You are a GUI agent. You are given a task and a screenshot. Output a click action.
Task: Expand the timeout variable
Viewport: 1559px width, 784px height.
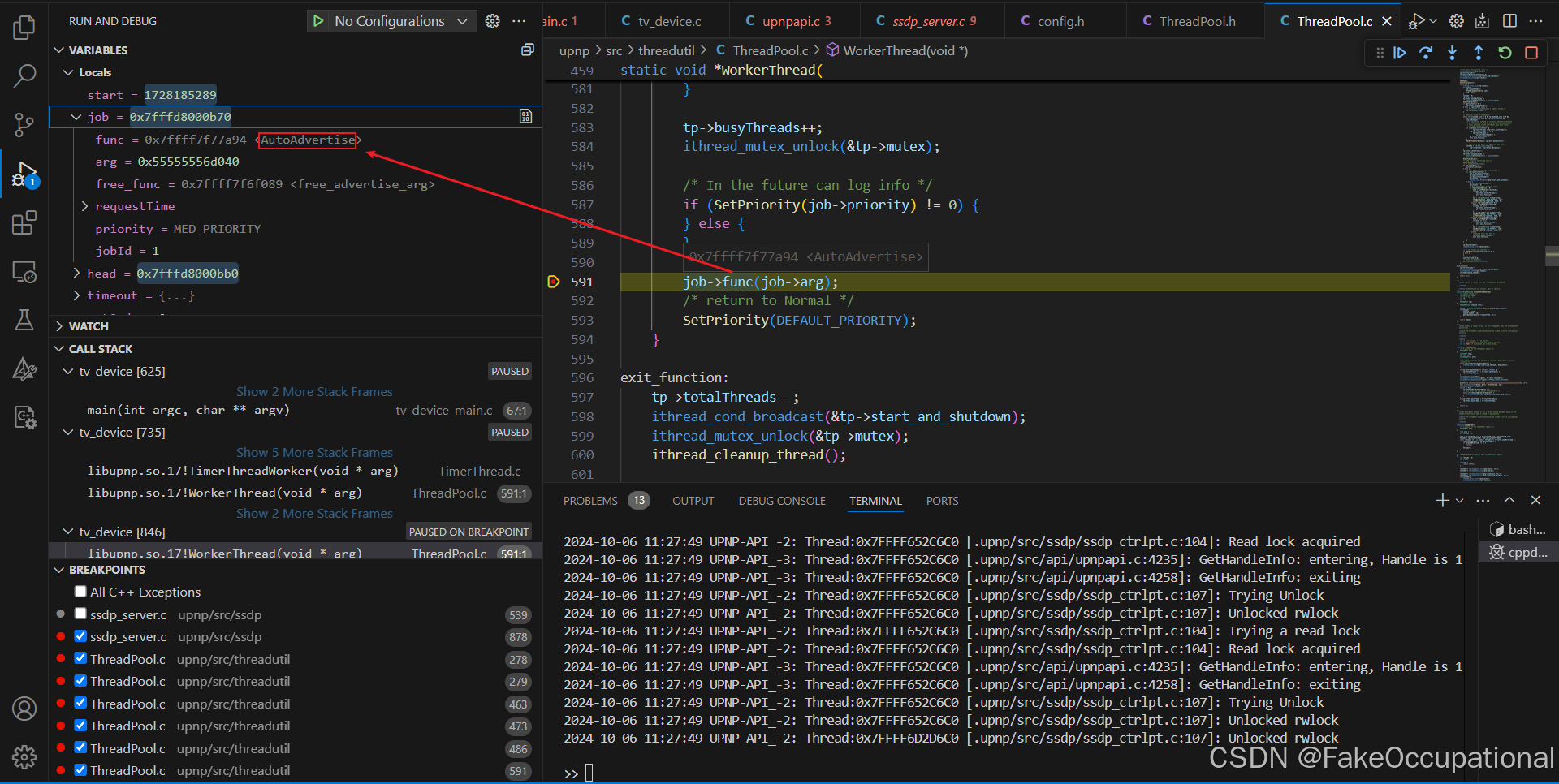pyautogui.click(x=76, y=295)
